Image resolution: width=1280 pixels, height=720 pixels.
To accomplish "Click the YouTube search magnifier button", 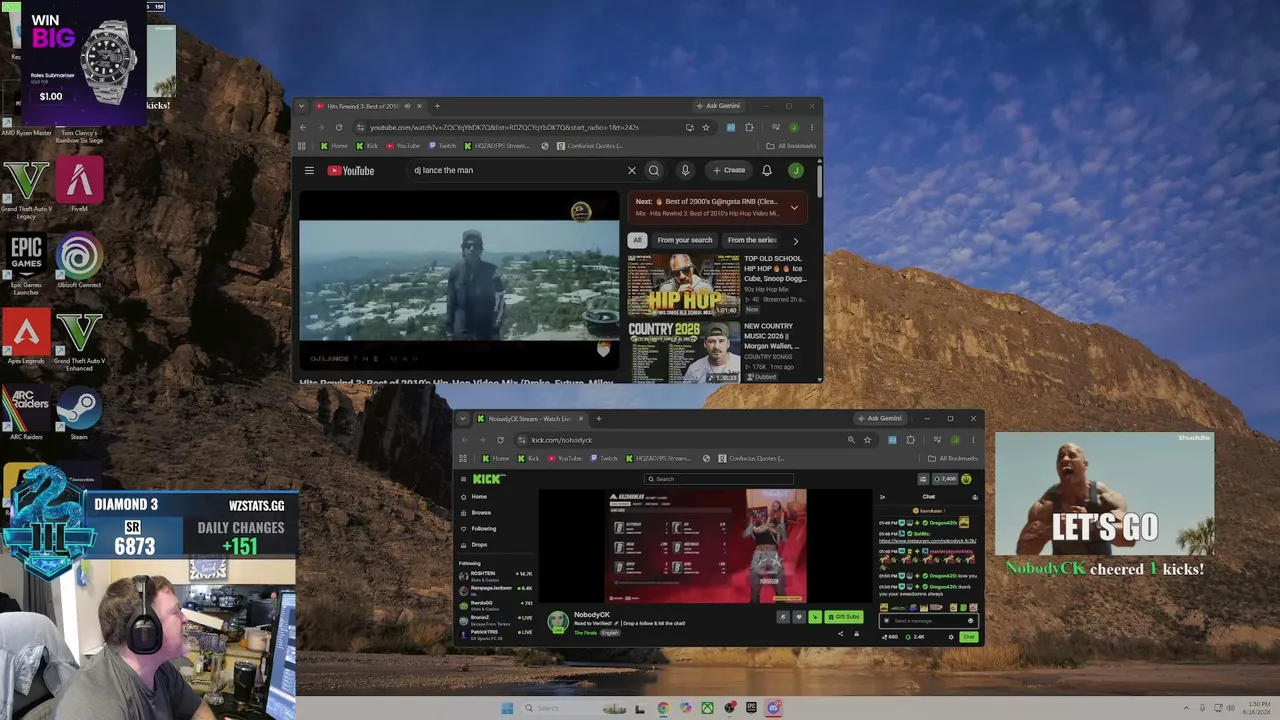I will (x=654, y=170).
